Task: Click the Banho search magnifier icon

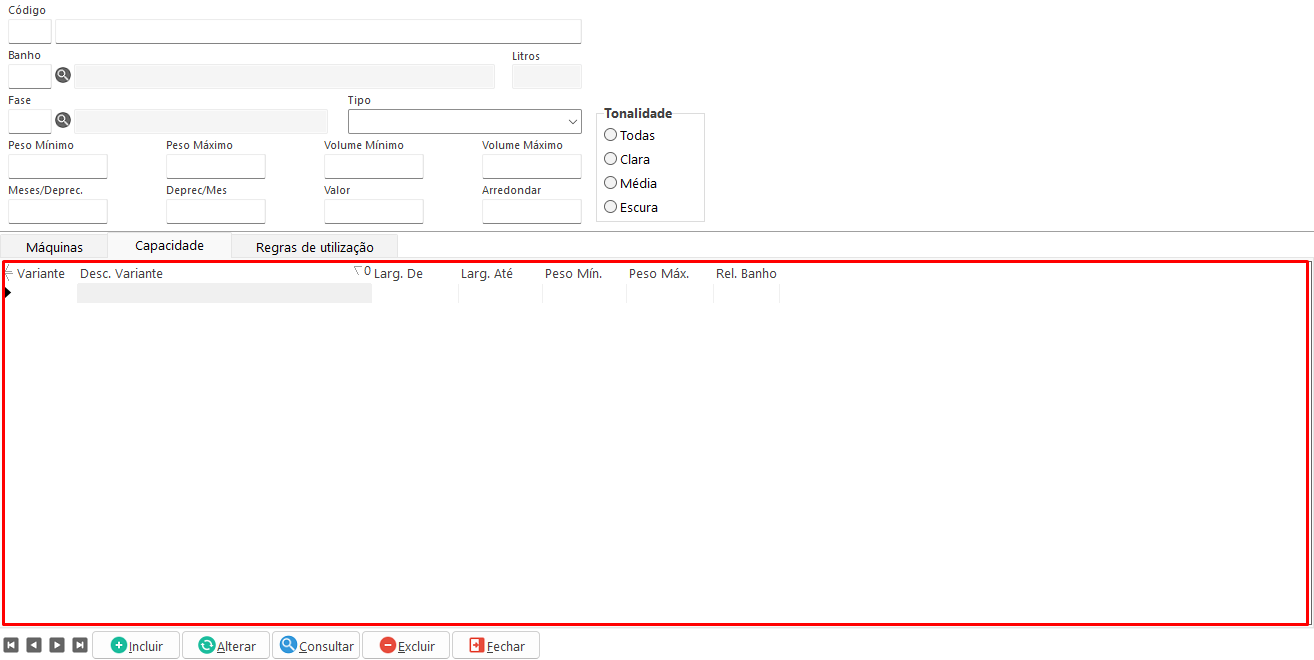Action: [x=63, y=76]
